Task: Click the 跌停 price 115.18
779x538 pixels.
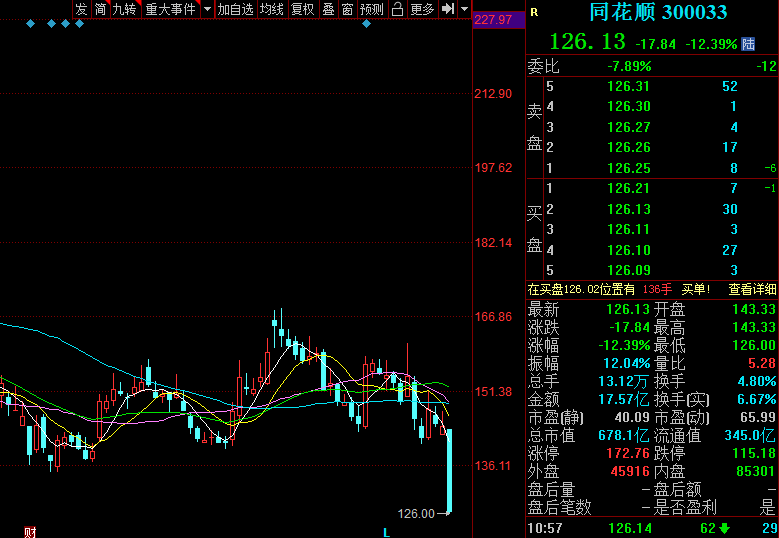Action: click(x=754, y=454)
